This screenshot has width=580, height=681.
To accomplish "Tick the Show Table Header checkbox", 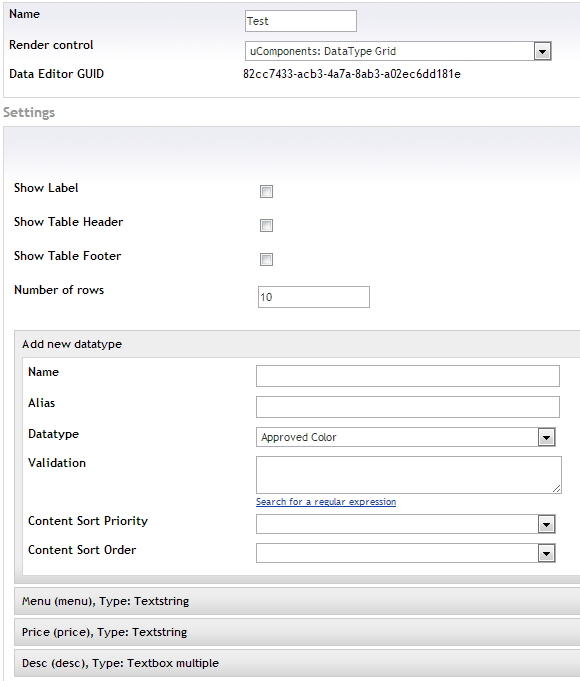I will pyautogui.click(x=266, y=225).
